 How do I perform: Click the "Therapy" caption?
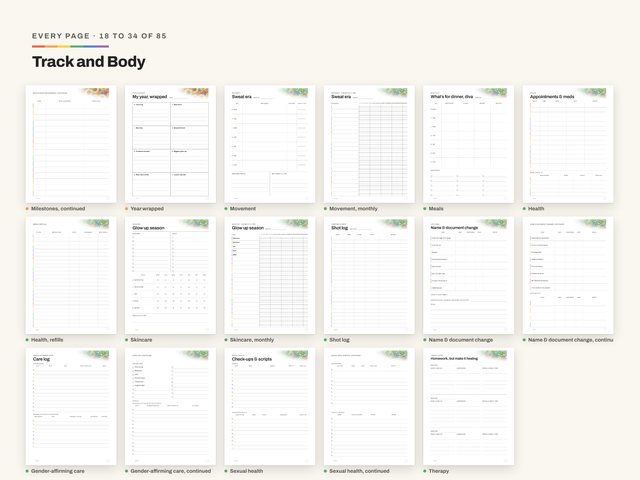click(x=439, y=471)
